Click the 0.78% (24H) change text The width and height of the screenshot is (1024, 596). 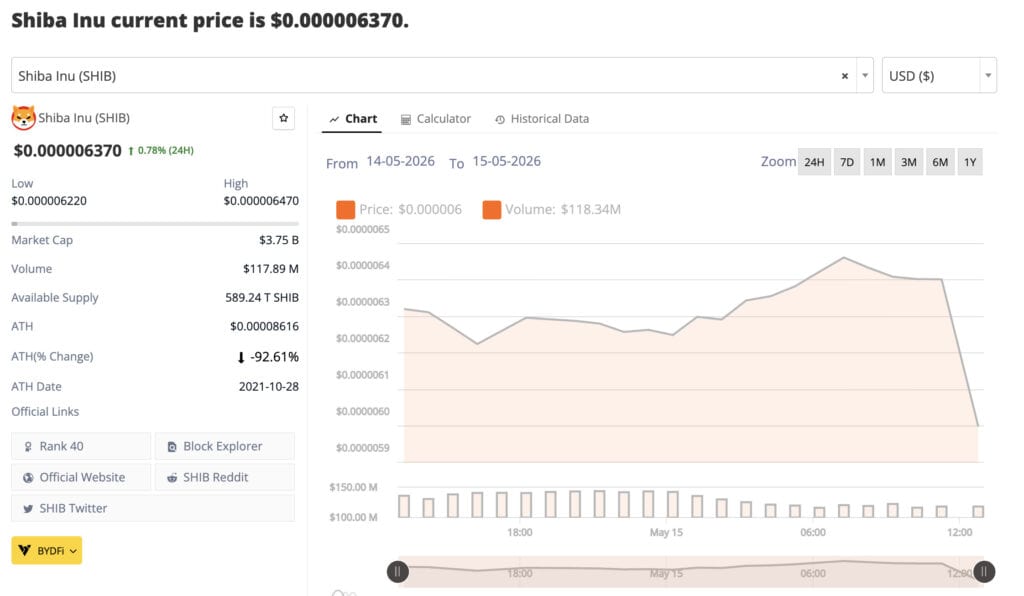tap(165, 150)
